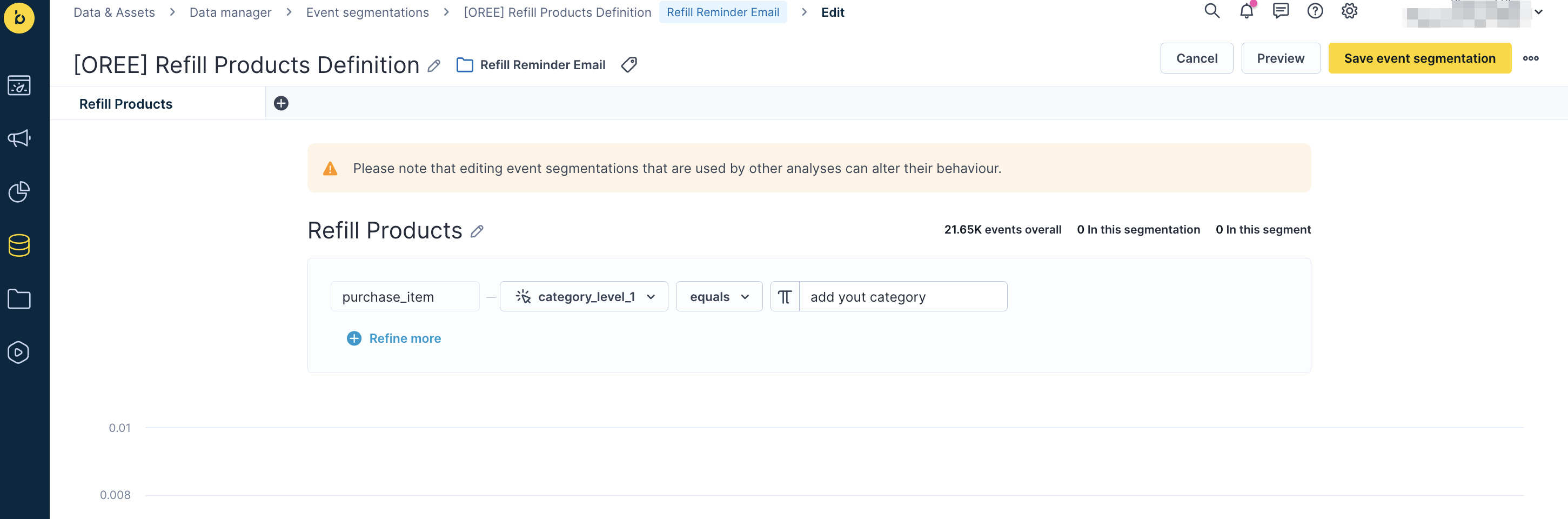Open the equals operator dropdown
The width and height of the screenshot is (1568, 519).
click(719, 297)
